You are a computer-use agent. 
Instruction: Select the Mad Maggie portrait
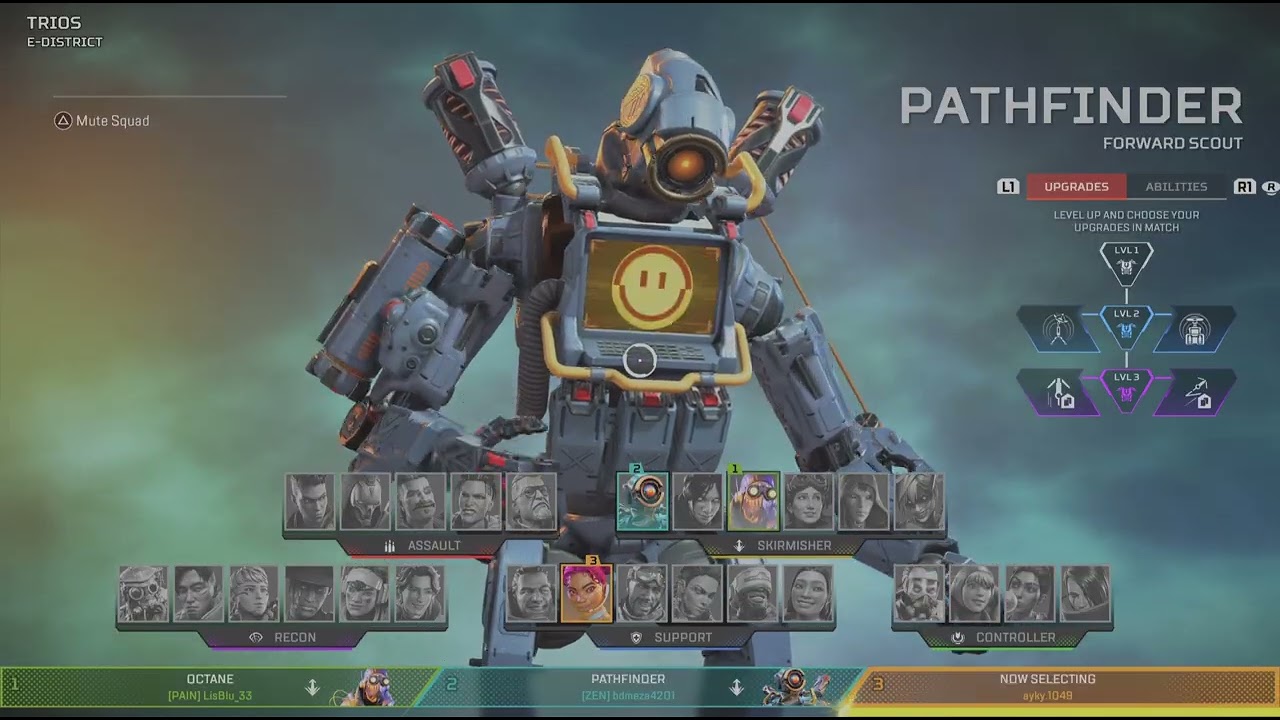[x=476, y=502]
